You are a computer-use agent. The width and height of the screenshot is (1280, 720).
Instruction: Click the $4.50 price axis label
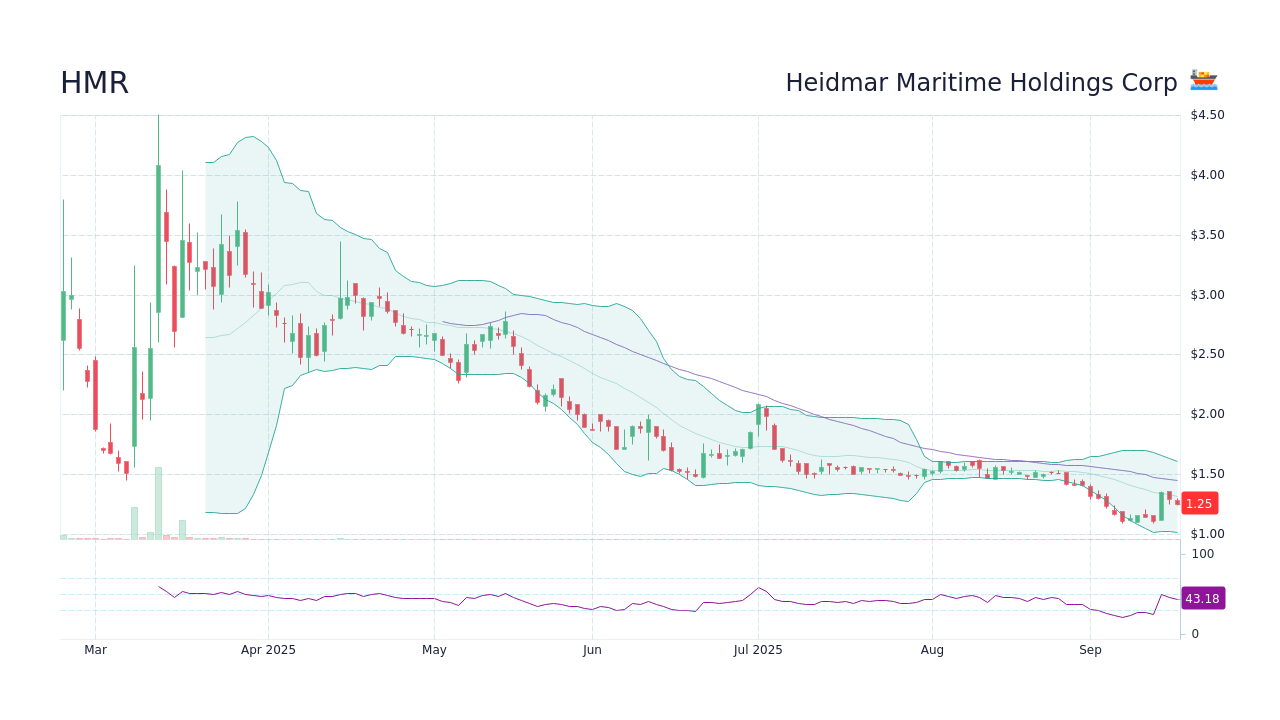point(1206,114)
